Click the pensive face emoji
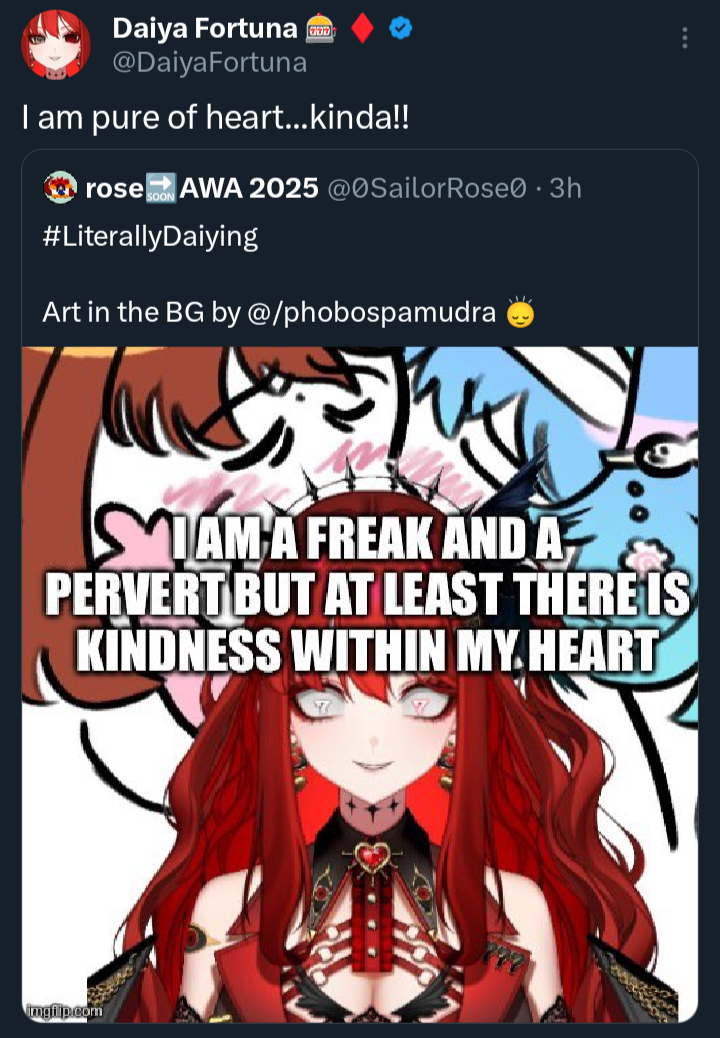Viewport: 720px width, 1038px height. [x=520, y=312]
